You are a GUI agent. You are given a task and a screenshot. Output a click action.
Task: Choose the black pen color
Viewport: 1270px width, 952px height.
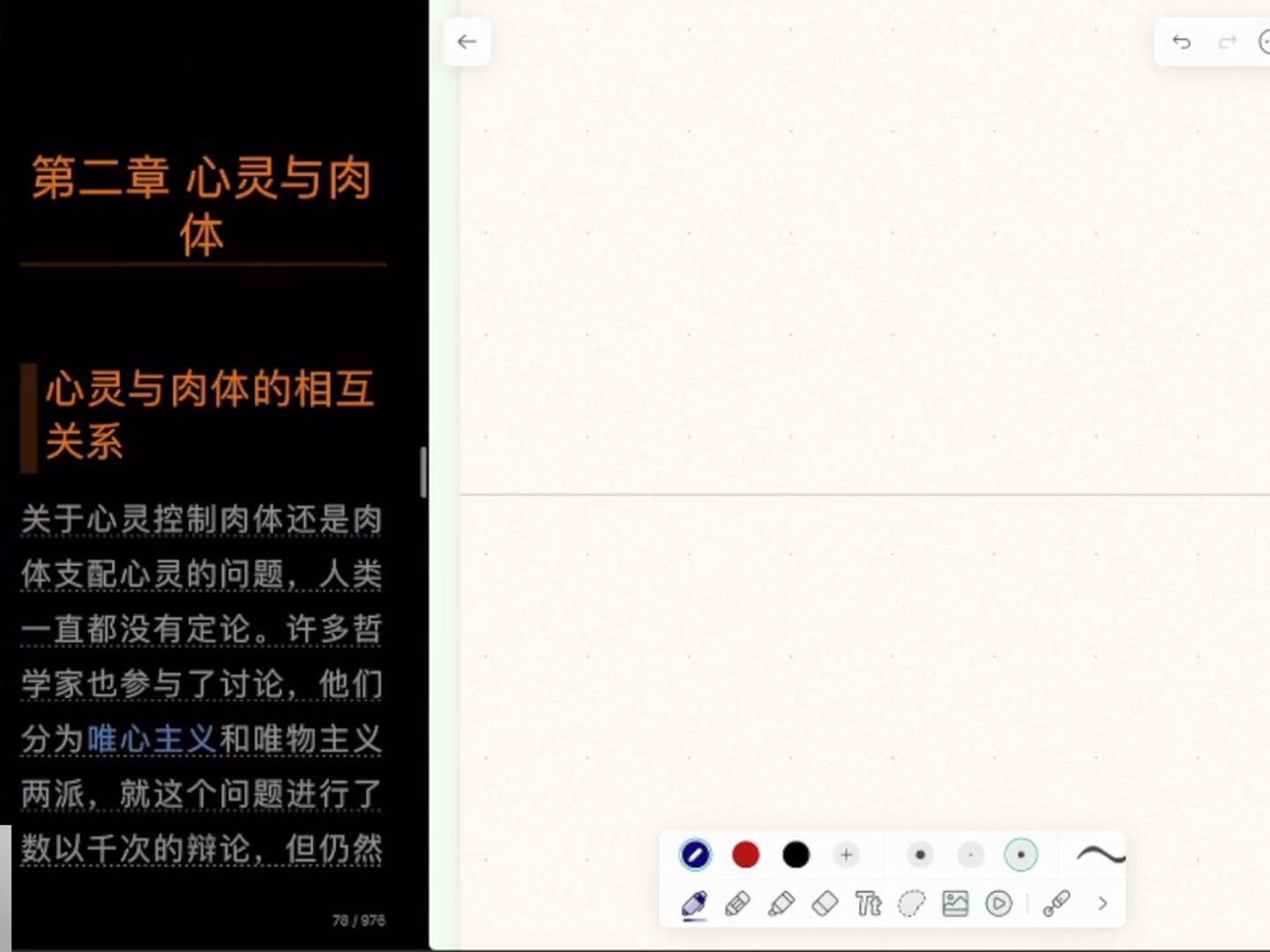pyautogui.click(x=796, y=854)
